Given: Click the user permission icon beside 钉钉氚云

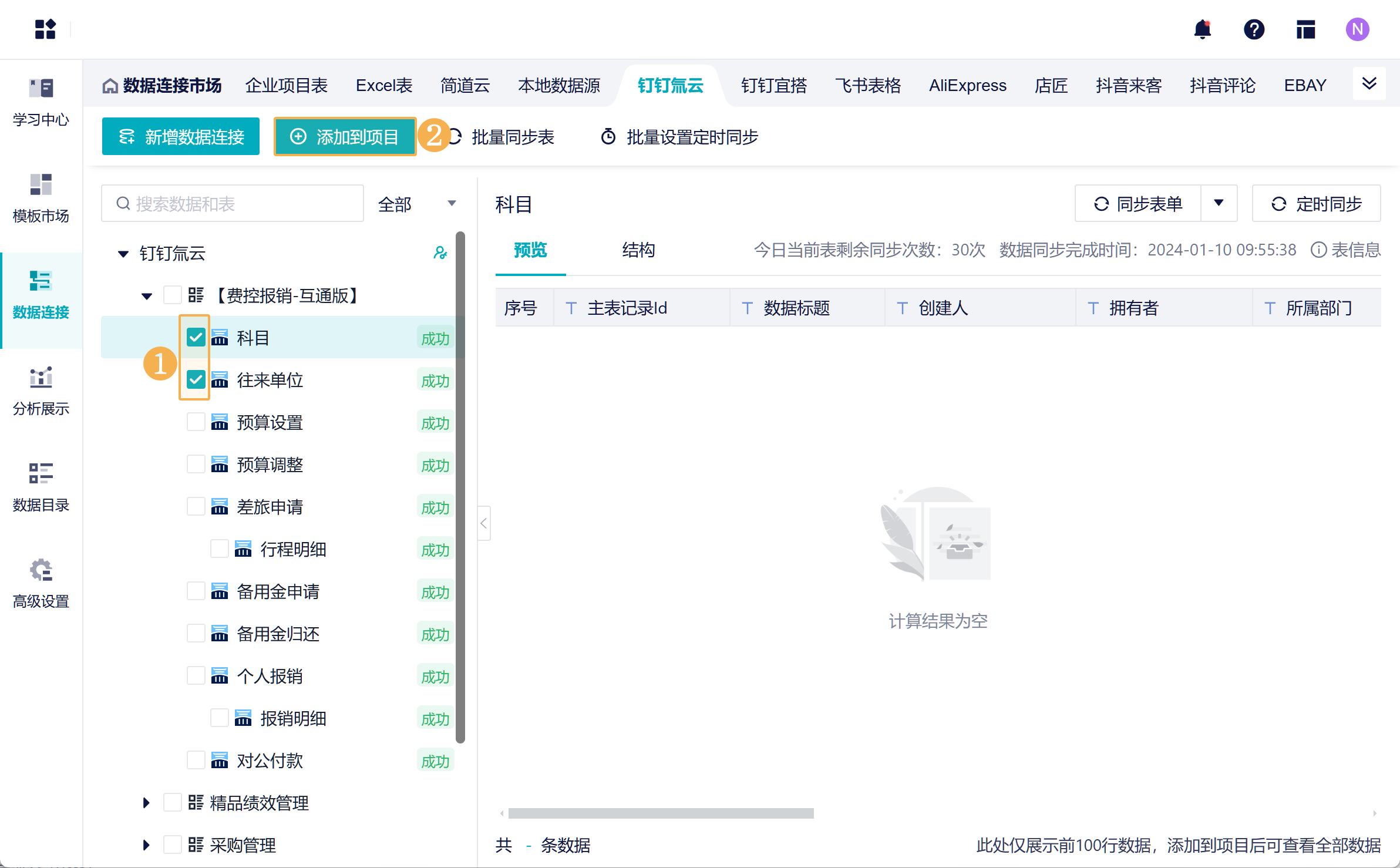Looking at the screenshot, I should coord(440,253).
